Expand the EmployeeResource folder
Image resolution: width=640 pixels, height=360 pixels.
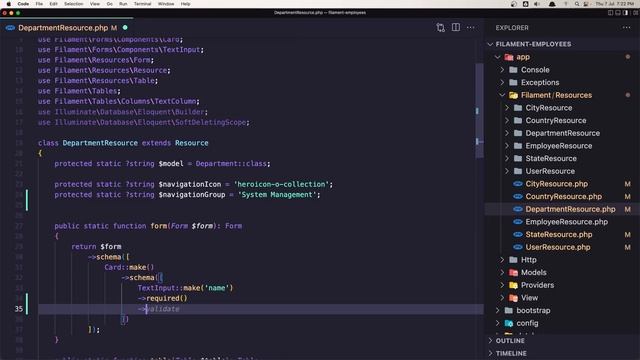tap(507, 146)
